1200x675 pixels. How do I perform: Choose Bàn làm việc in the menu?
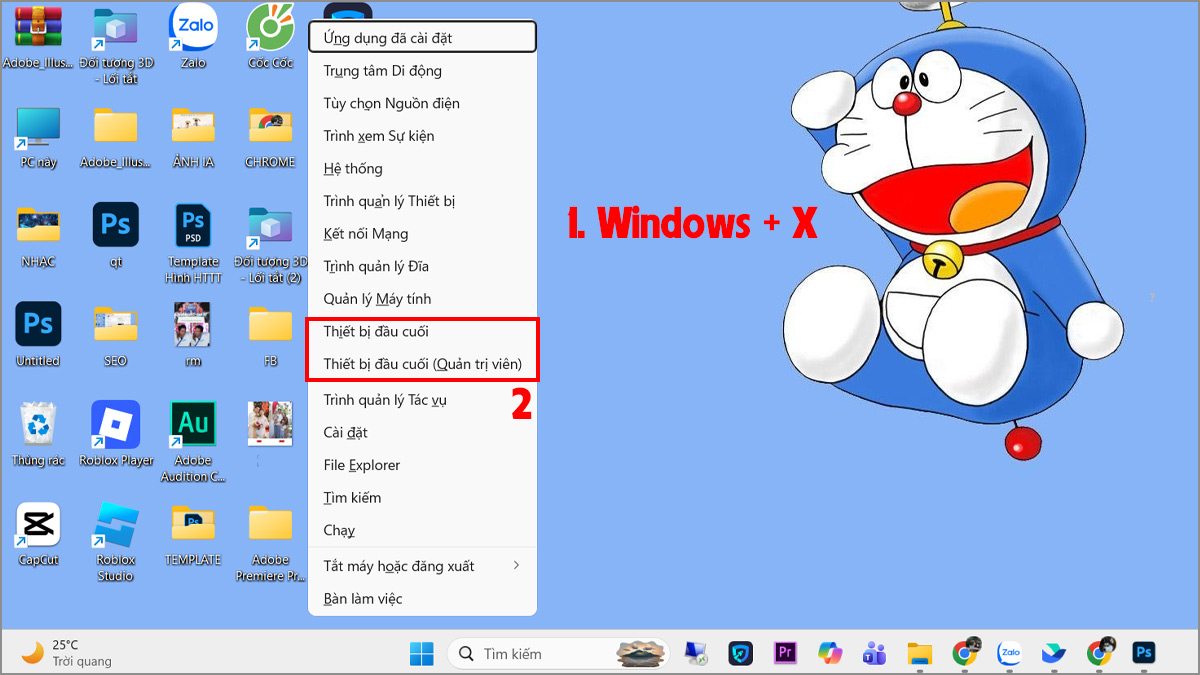(x=422, y=598)
